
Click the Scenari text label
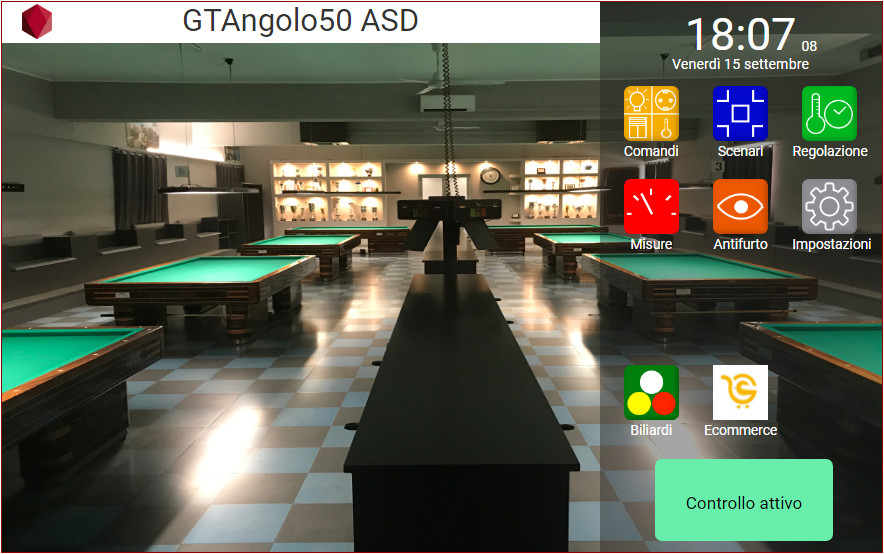(x=740, y=151)
